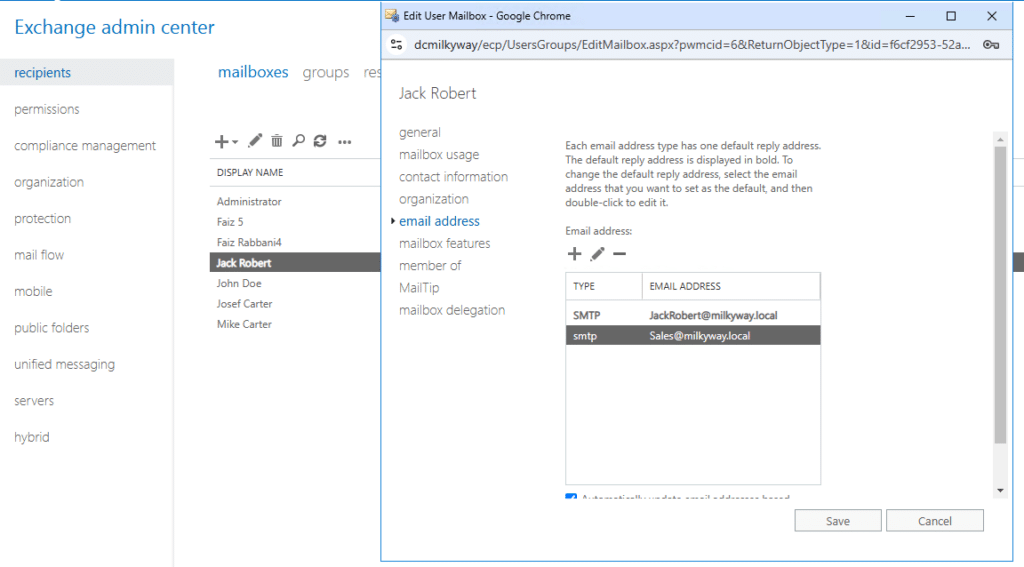Toggle automatically update email addresses checkbox
The width and height of the screenshot is (1024, 567).
point(571,497)
